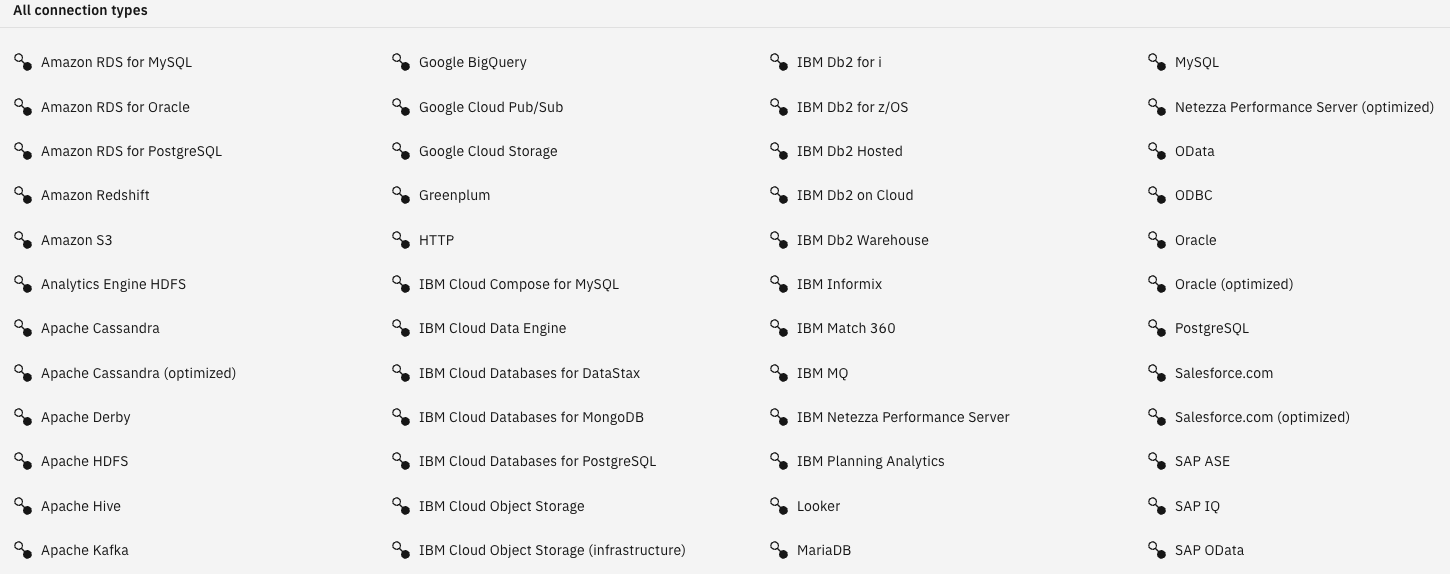Image resolution: width=1450 pixels, height=574 pixels.
Task: Choose Amazon RDS for PostgreSQL connection
Action: (x=131, y=151)
